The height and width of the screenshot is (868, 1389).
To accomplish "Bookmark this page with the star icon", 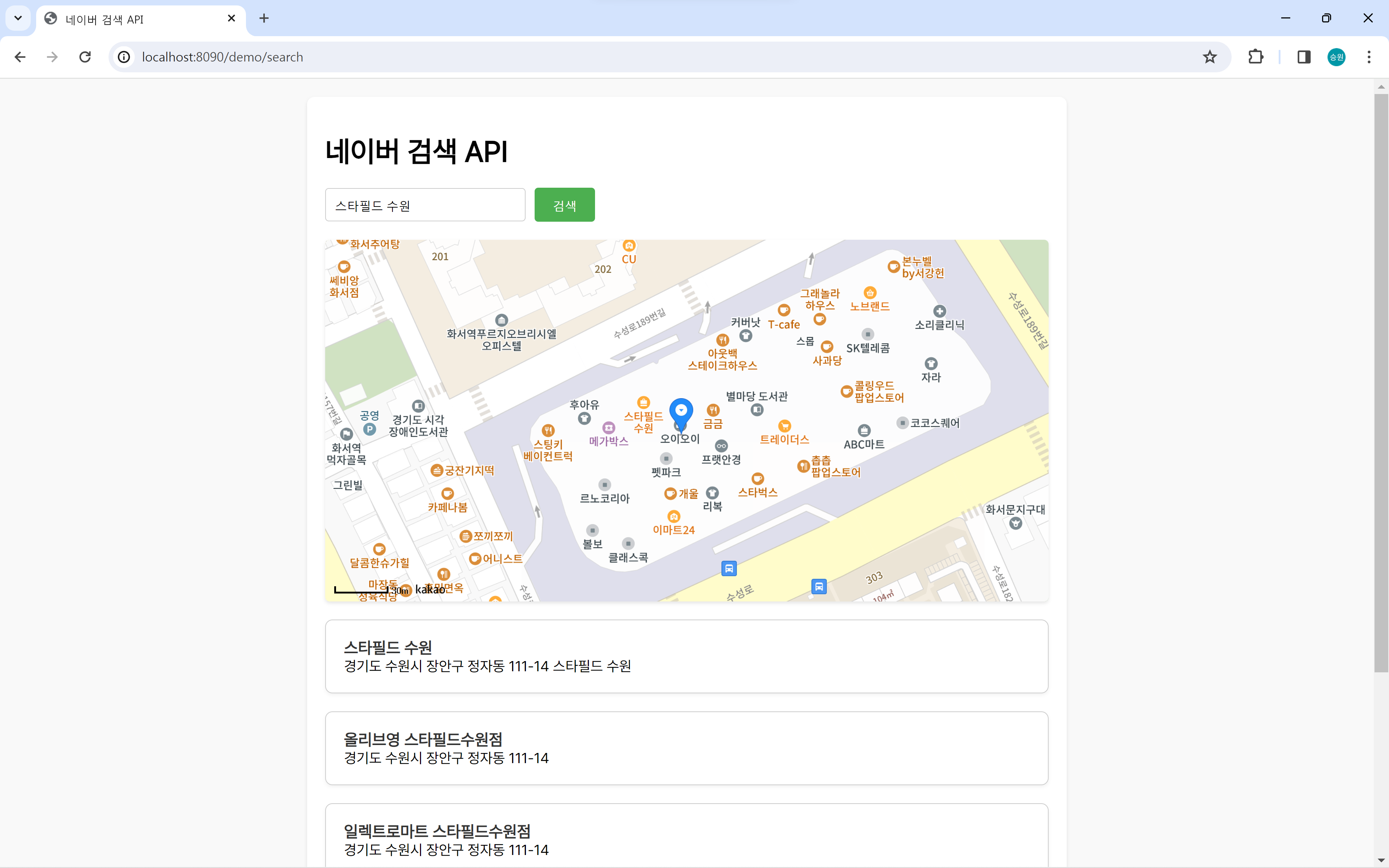I will (x=1209, y=57).
